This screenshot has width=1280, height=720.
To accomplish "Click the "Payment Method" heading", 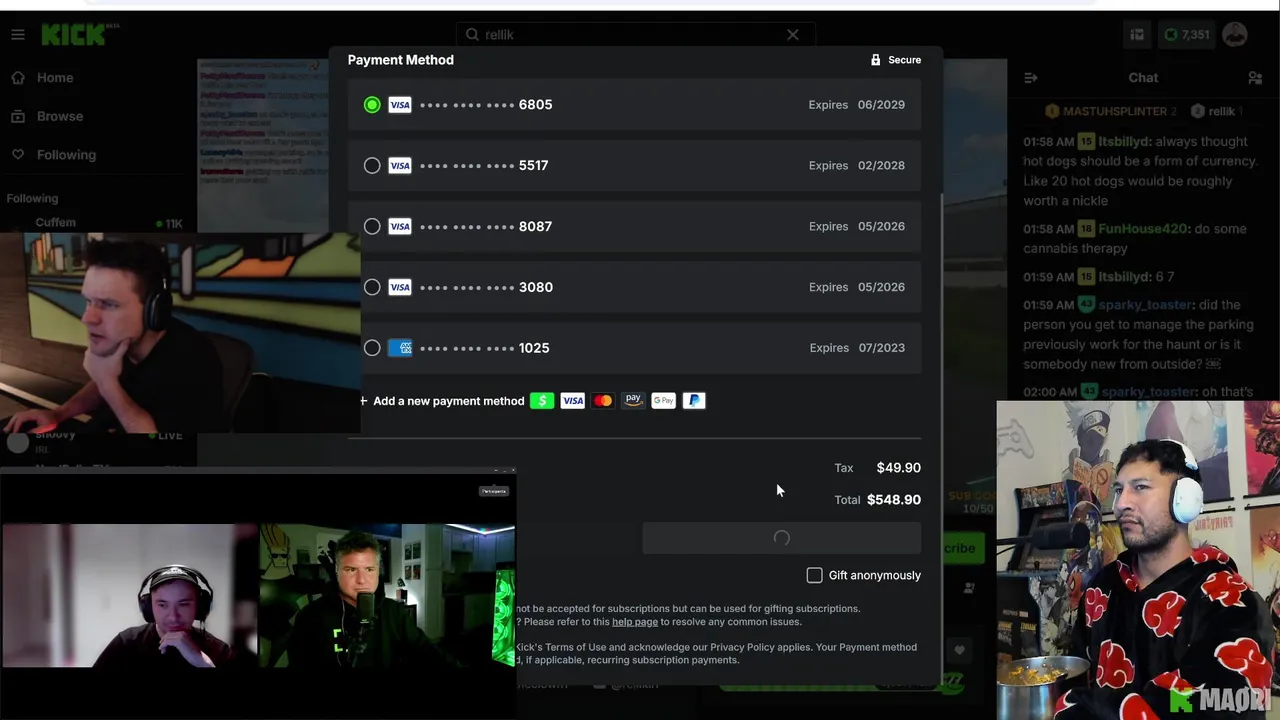I will (x=401, y=60).
